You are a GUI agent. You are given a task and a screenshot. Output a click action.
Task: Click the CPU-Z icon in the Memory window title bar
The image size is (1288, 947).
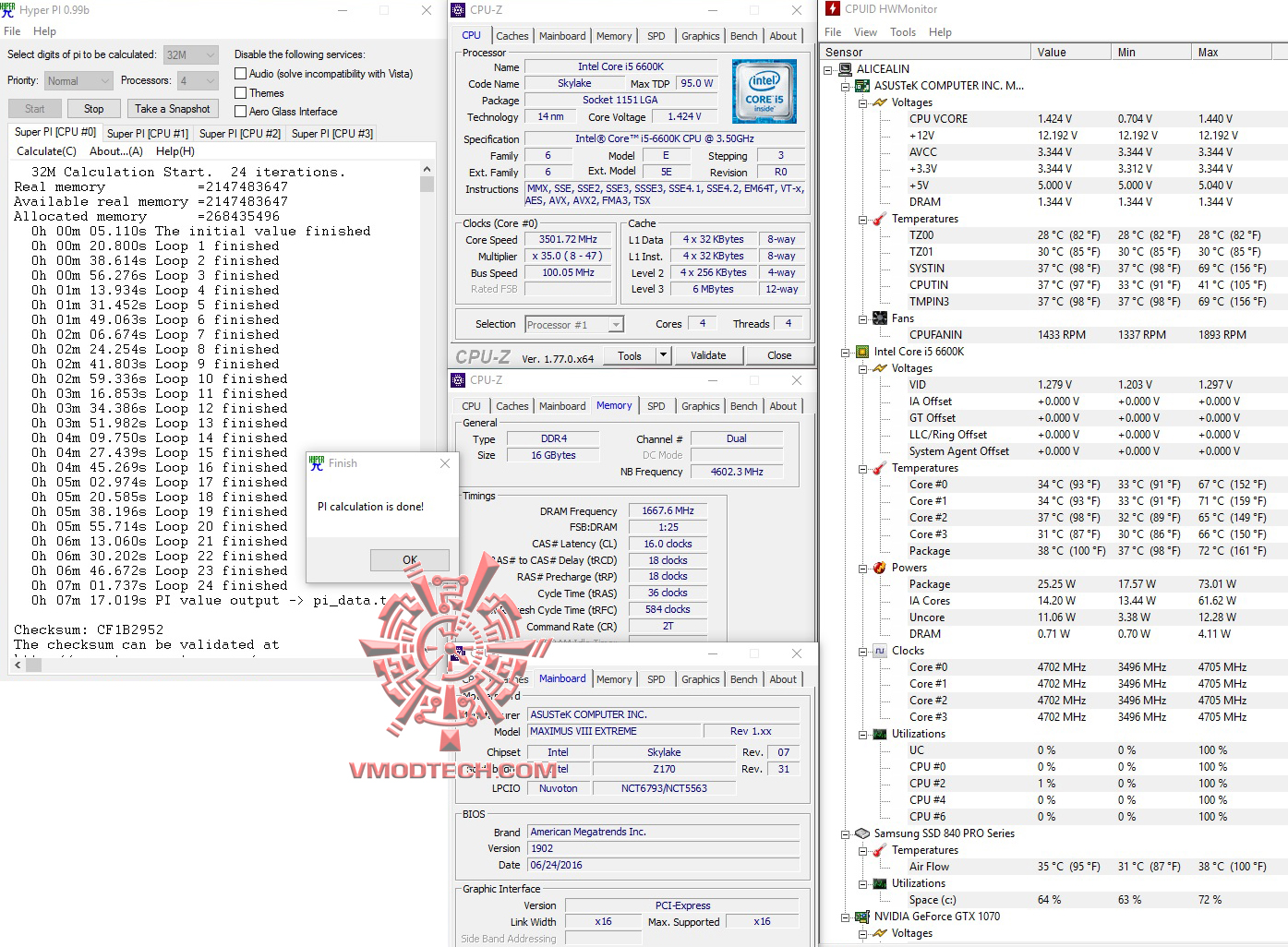(458, 380)
